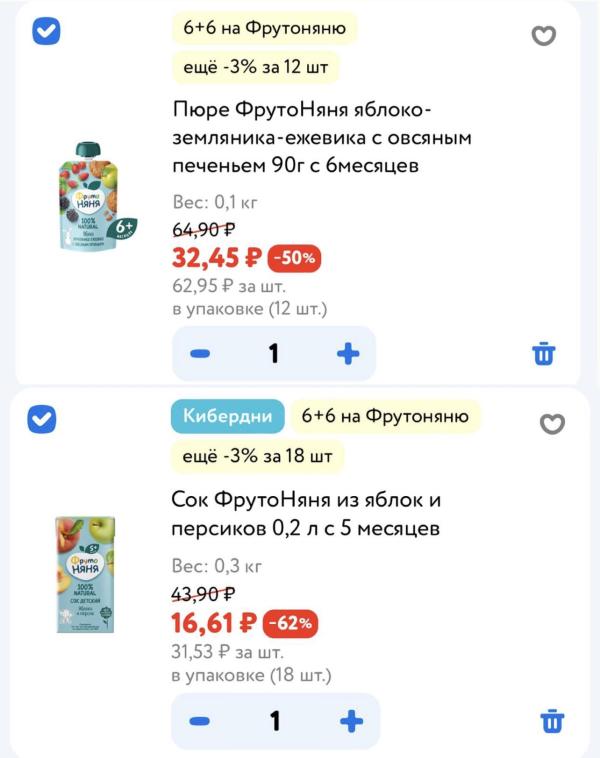View the juice carton product image
This screenshot has height=758, width=600.
point(85,575)
